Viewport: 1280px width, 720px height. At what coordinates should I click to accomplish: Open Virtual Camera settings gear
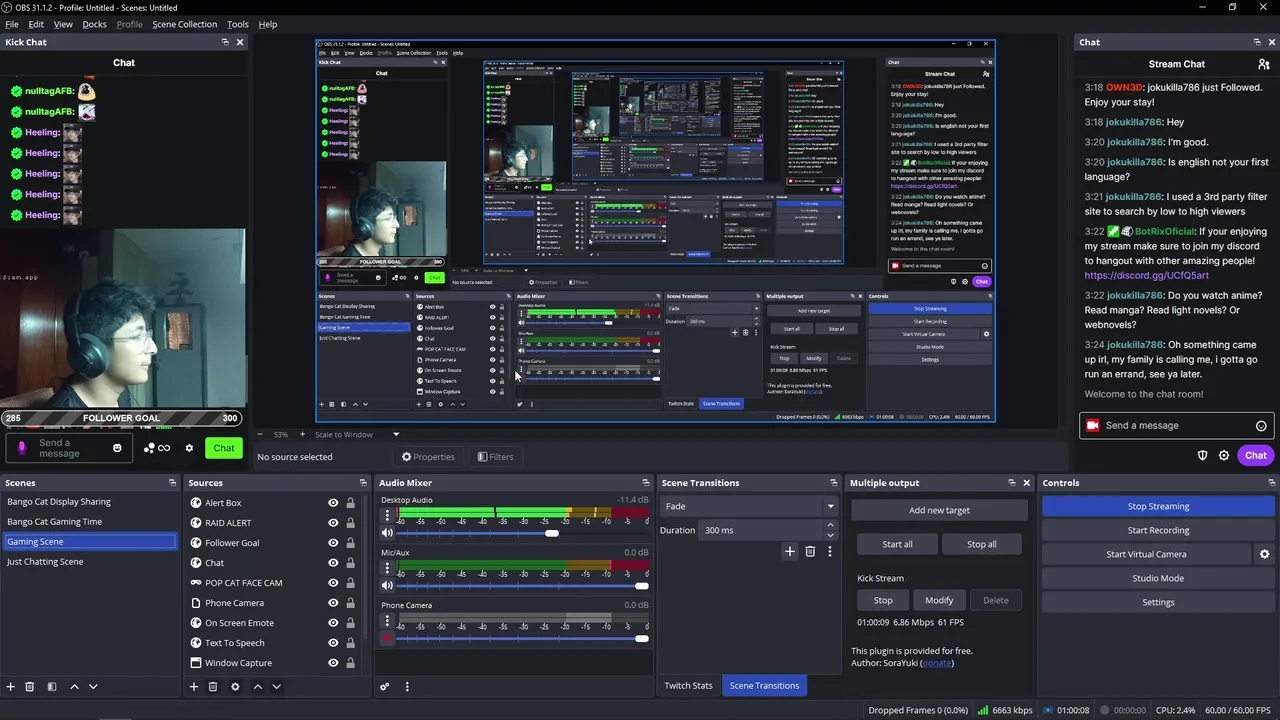tap(1264, 554)
